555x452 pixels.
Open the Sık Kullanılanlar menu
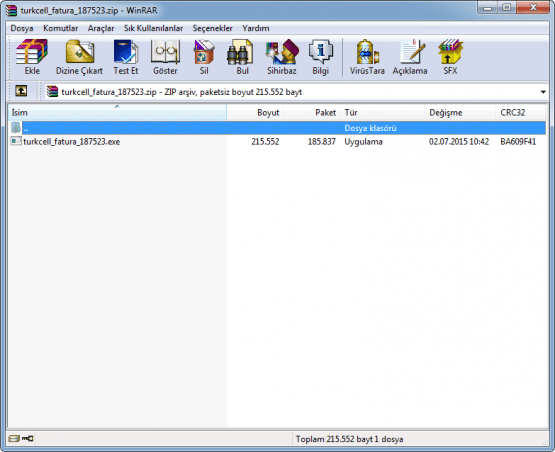(x=153, y=28)
